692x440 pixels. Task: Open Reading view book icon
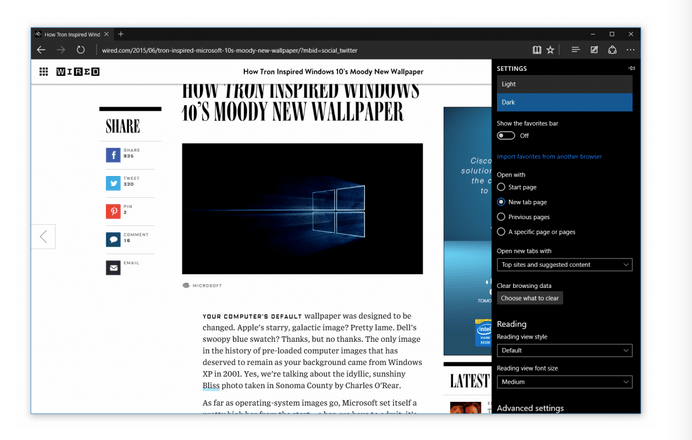[x=537, y=50]
